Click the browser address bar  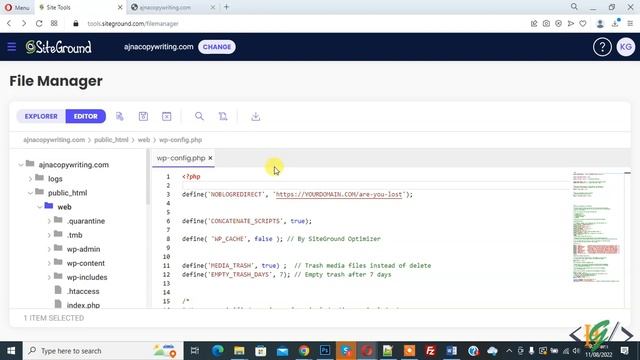pyautogui.click(x=298, y=24)
